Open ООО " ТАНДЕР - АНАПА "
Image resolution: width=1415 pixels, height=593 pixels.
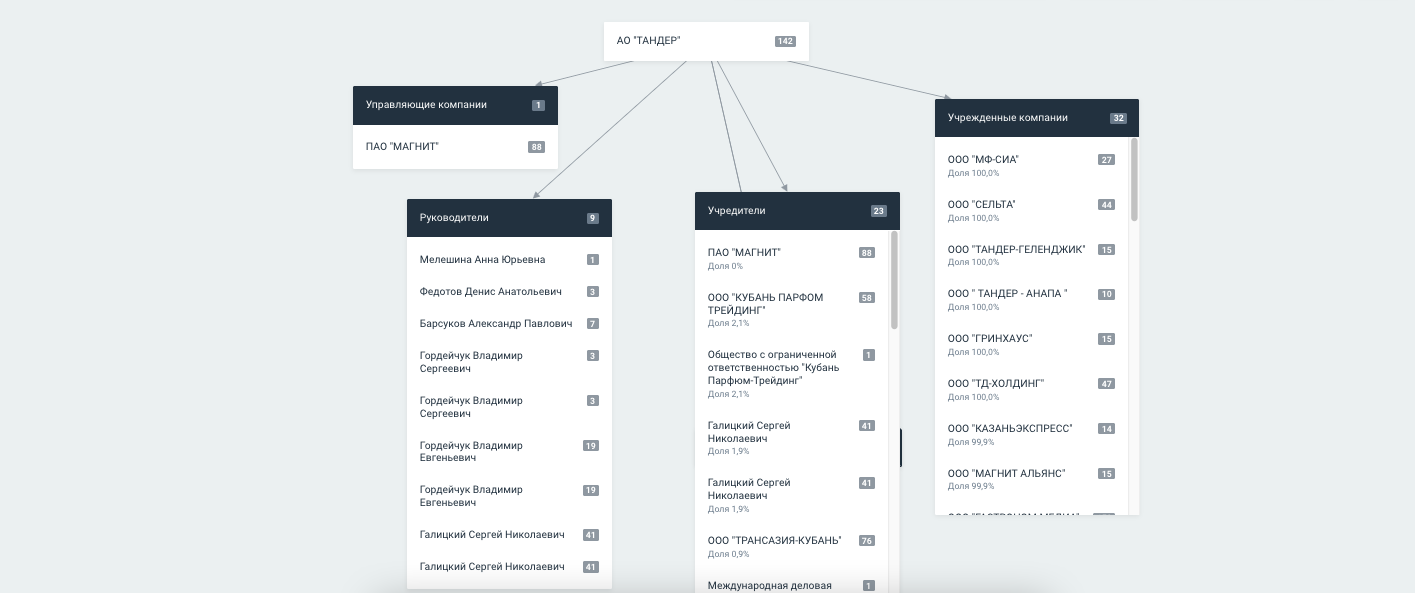[x=1008, y=294]
